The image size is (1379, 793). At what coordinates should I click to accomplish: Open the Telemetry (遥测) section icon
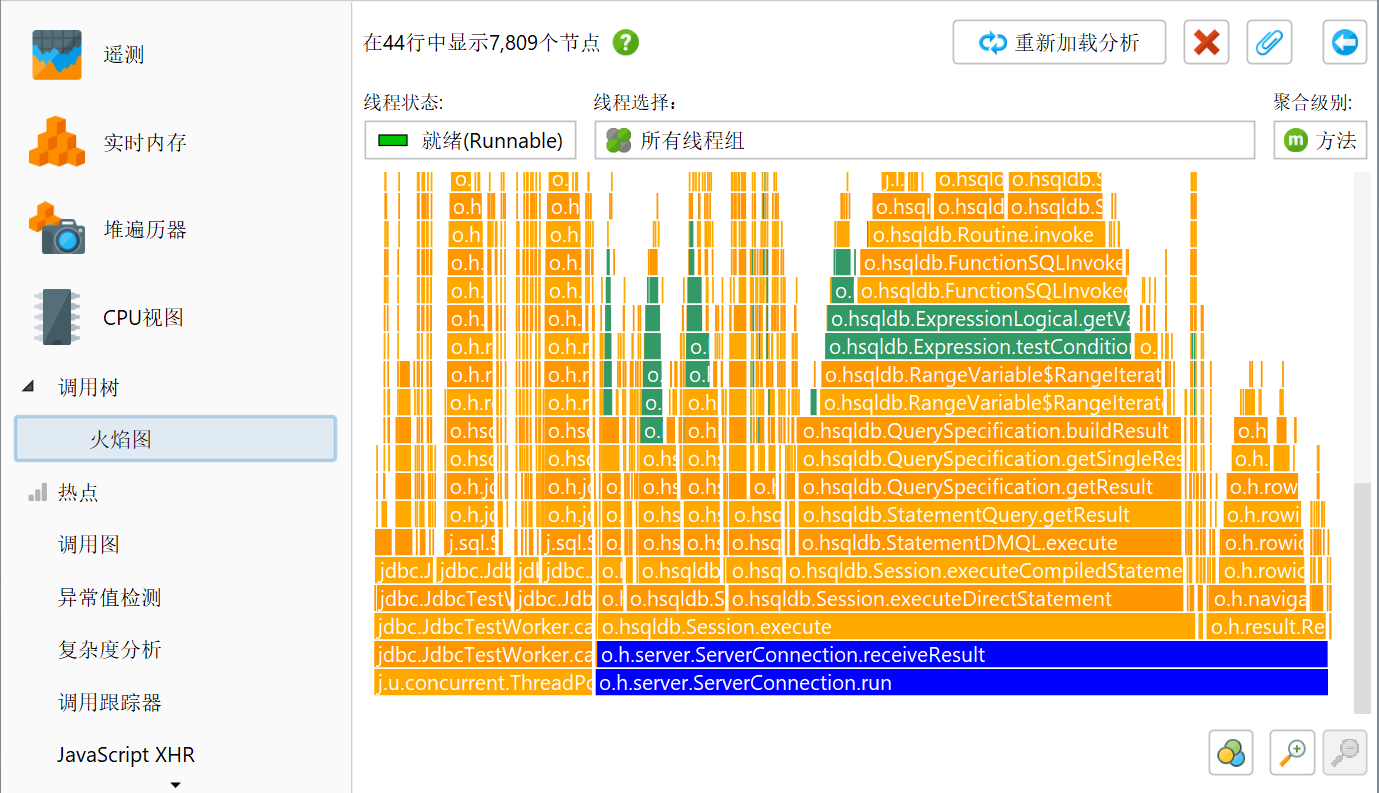click(x=57, y=55)
